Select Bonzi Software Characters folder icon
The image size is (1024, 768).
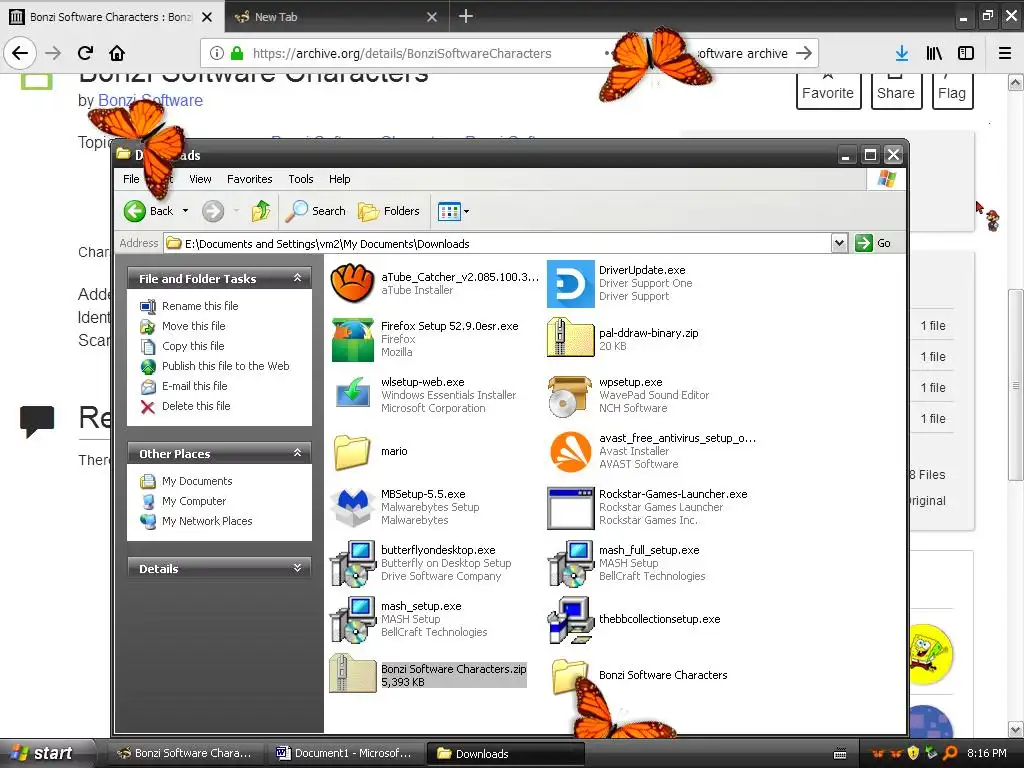click(569, 675)
